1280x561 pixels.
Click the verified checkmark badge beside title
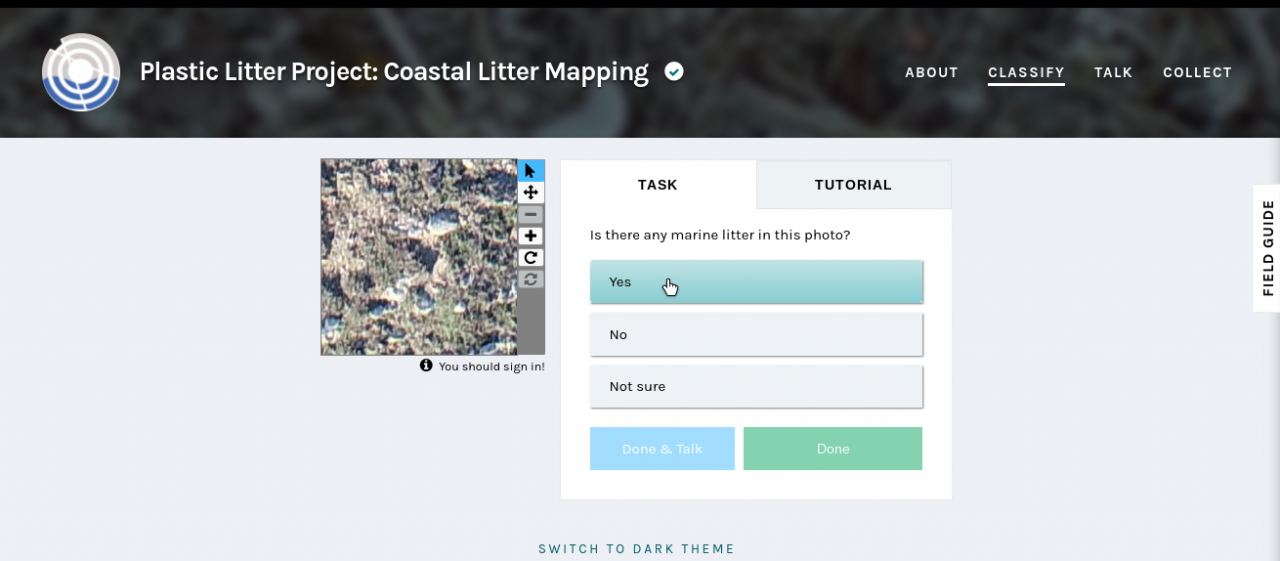675,71
